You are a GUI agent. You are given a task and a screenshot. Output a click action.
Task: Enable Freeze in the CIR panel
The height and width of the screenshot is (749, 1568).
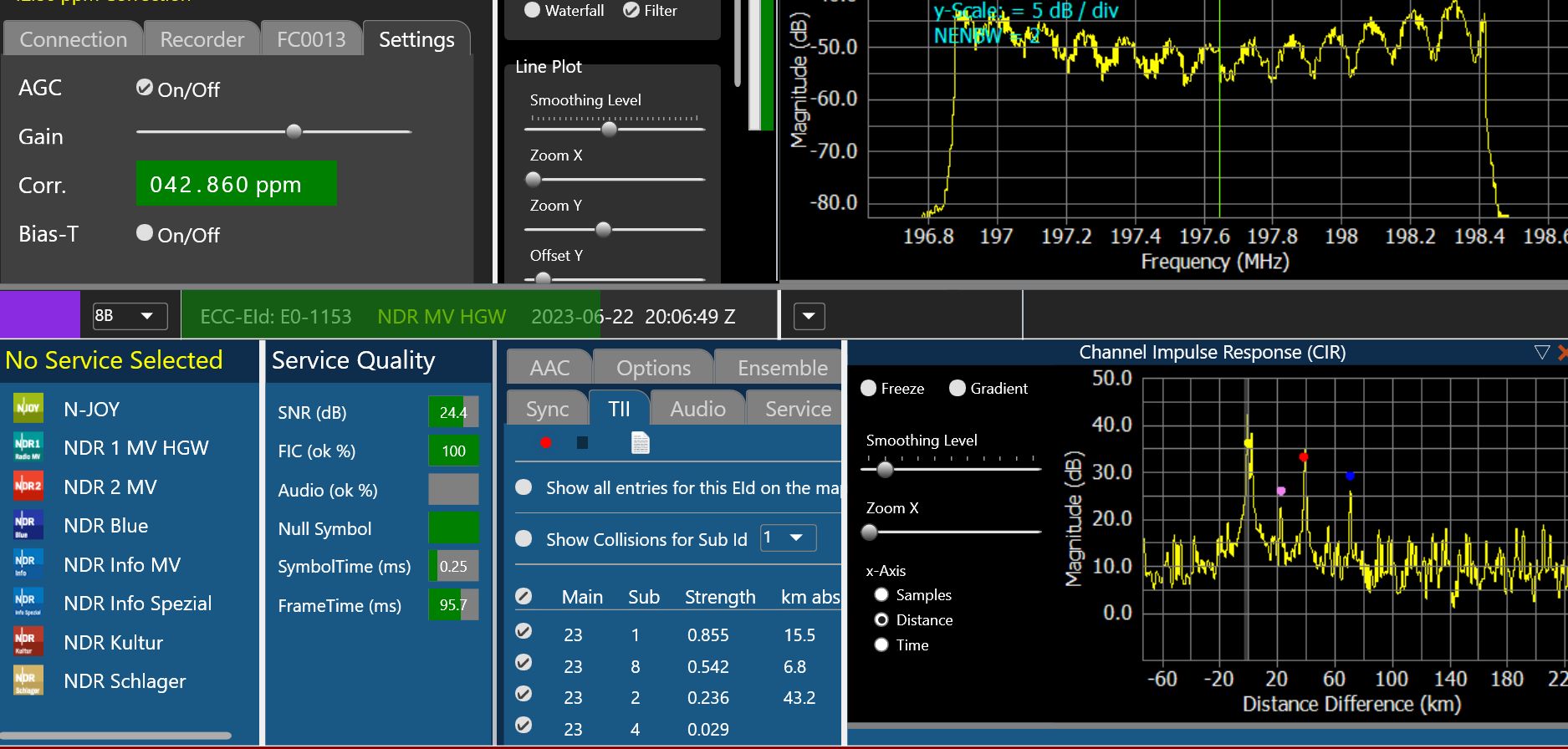869,388
